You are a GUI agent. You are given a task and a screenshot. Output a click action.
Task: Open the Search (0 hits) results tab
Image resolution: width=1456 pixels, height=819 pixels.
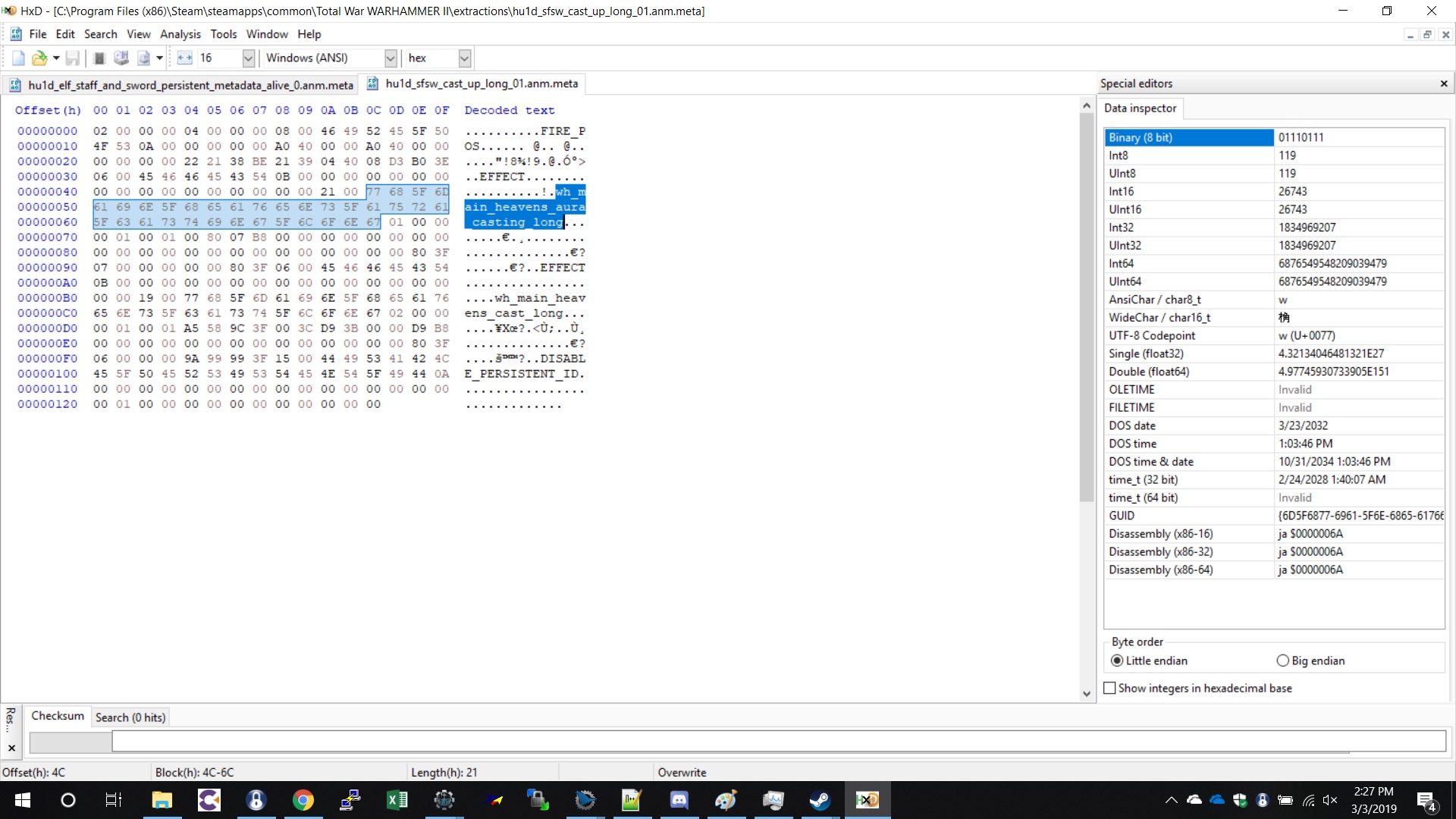[x=130, y=717]
